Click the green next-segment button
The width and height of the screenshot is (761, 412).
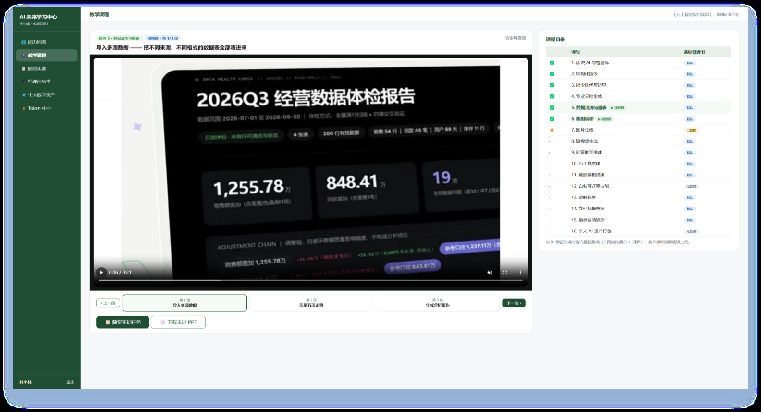[x=514, y=303]
